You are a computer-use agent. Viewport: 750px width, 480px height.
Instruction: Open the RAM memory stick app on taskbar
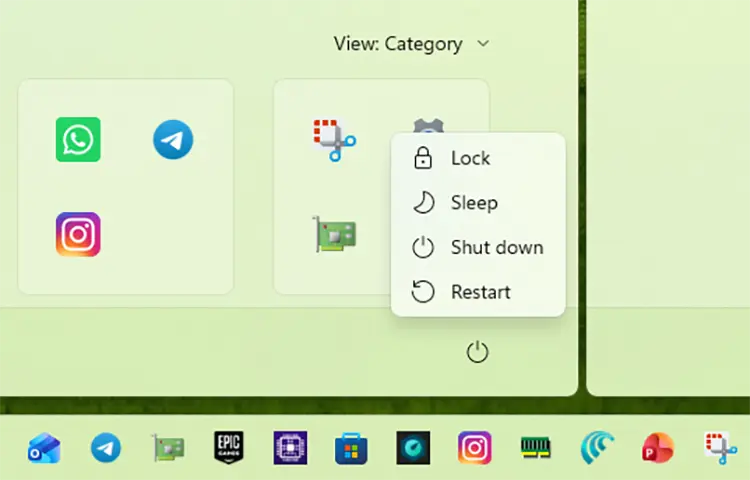click(x=536, y=448)
